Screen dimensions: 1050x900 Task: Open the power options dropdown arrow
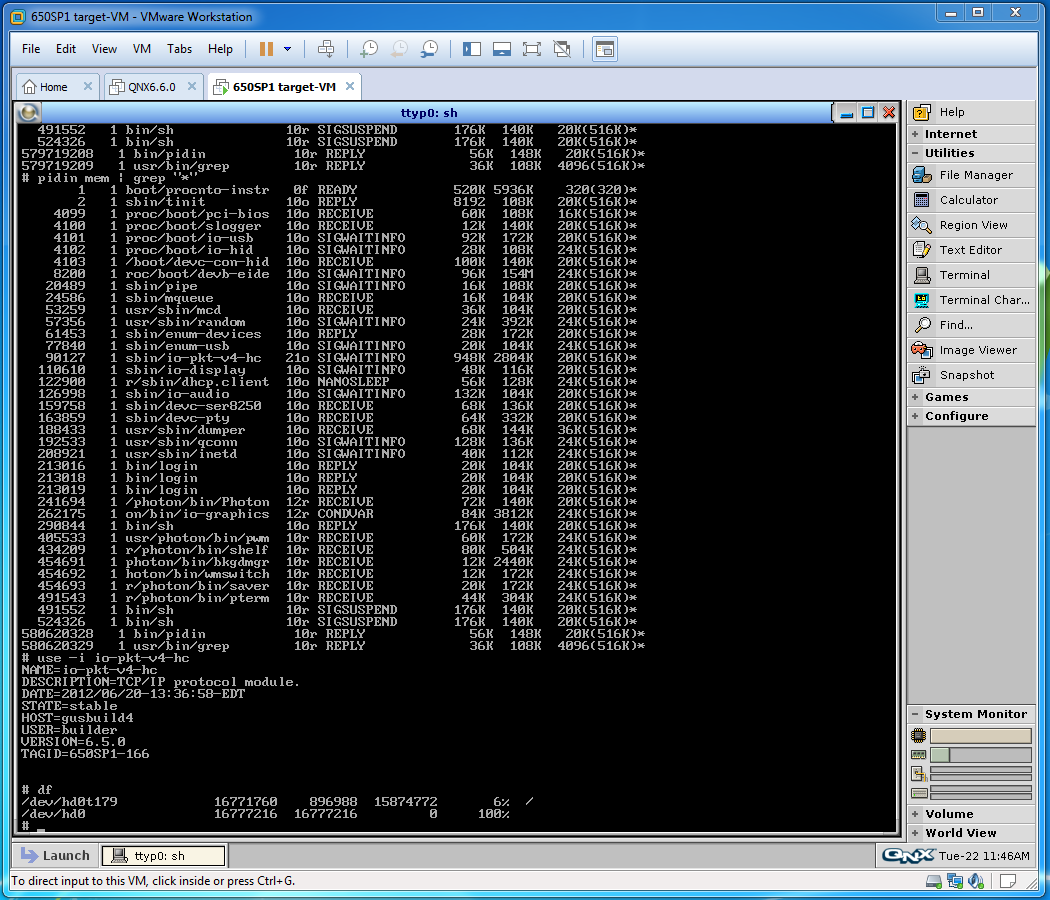coord(288,49)
